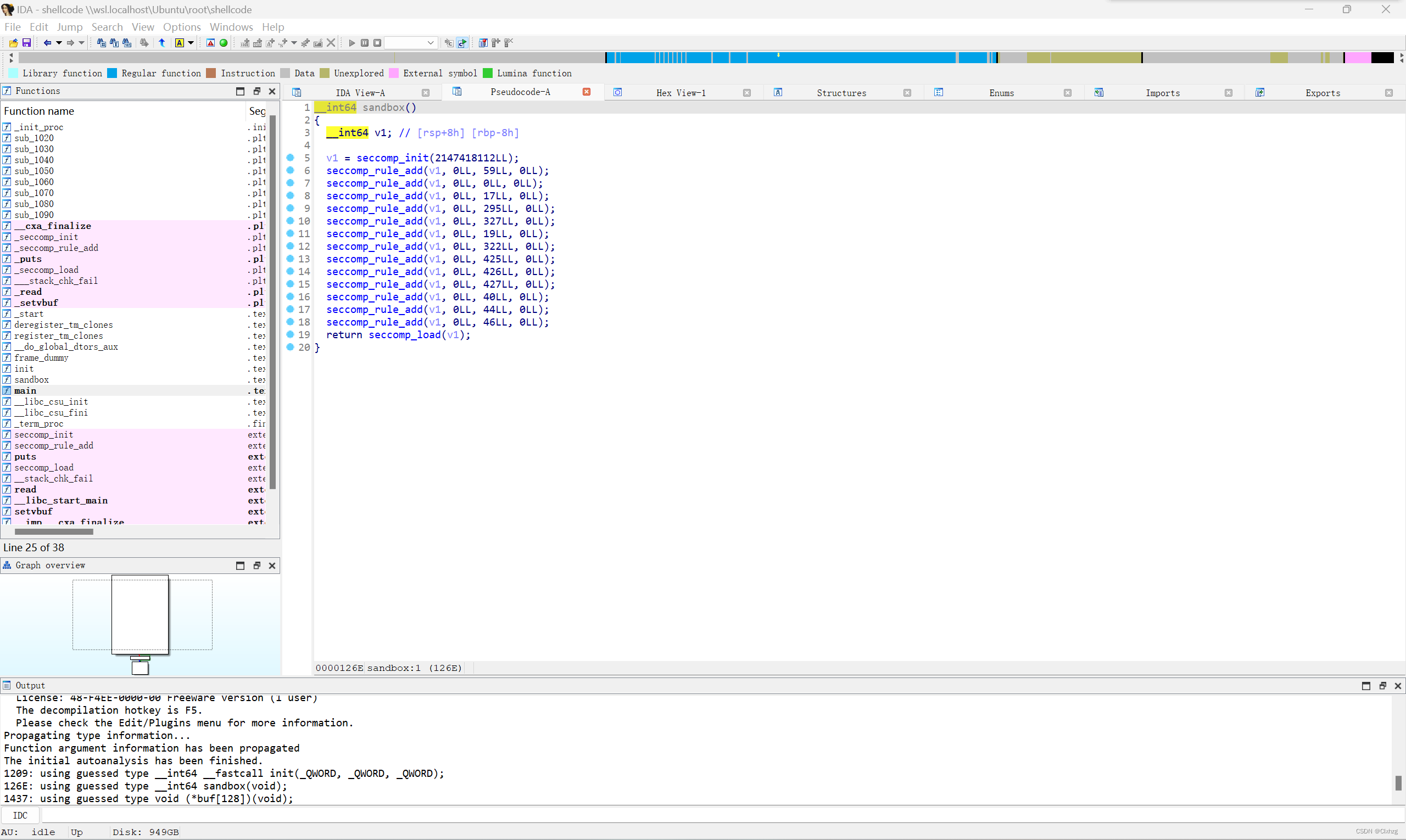Image resolution: width=1406 pixels, height=840 pixels.
Task: Click the make data toolbar icon
Action: [x=258, y=43]
